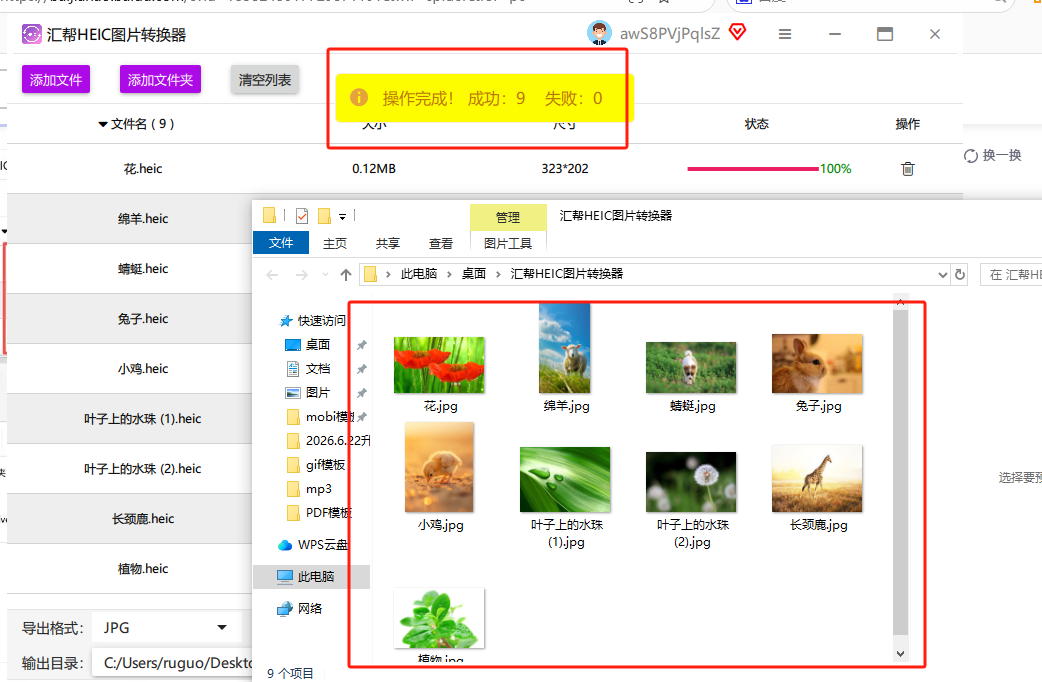Image resolution: width=1042 pixels, height=682 pixels.
Task: Open the 文件 tab in Explorer
Action: (281, 243)
